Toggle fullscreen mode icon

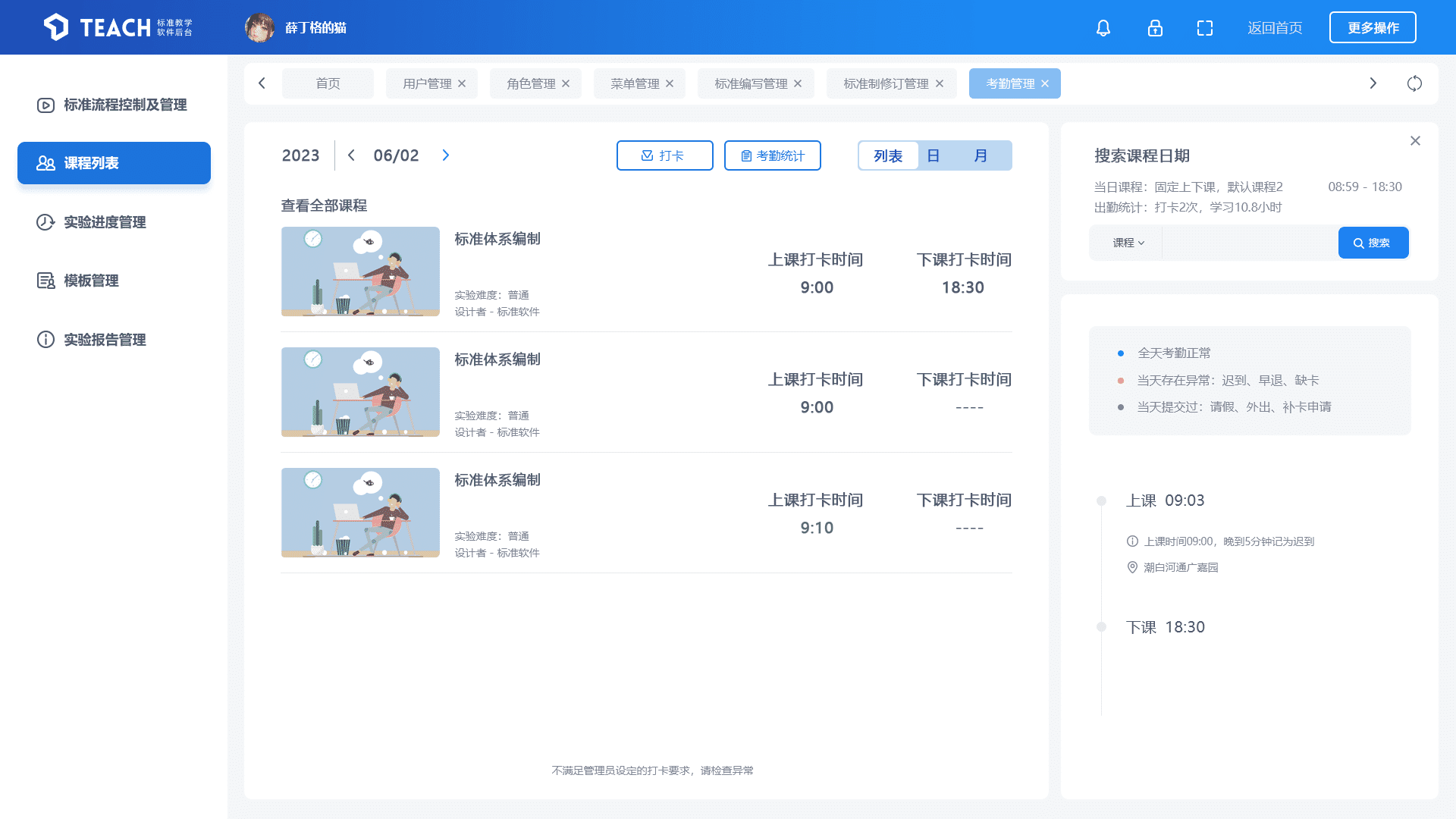click(1205, 28)
